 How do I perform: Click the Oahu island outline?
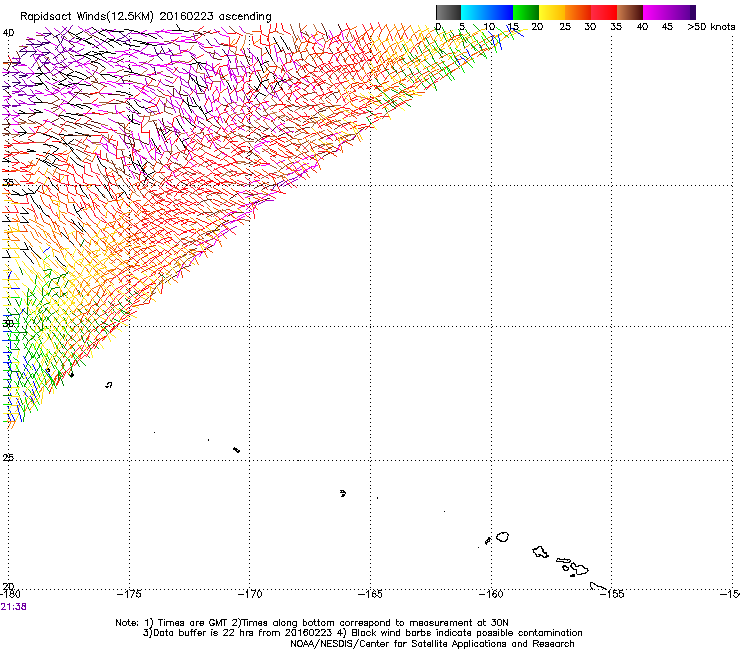click(x=540, y=552)
